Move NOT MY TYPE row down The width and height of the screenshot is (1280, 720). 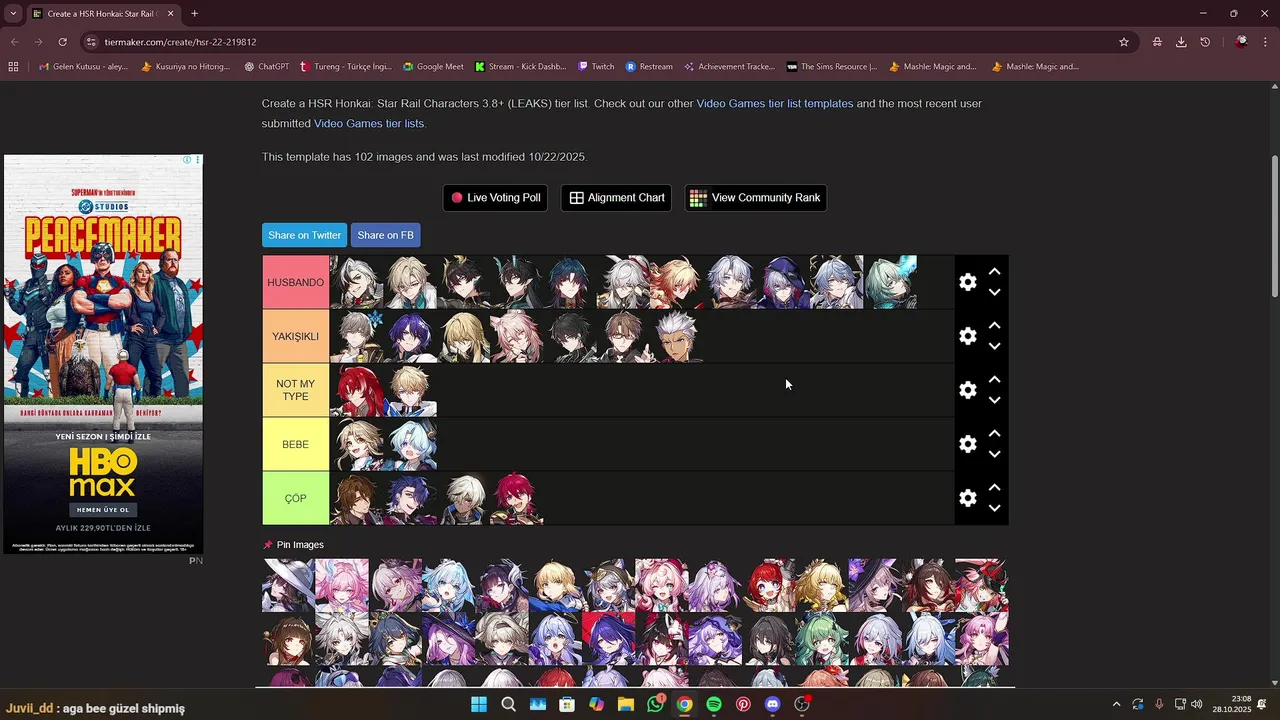pyautogui.click(x=994, y=401)
